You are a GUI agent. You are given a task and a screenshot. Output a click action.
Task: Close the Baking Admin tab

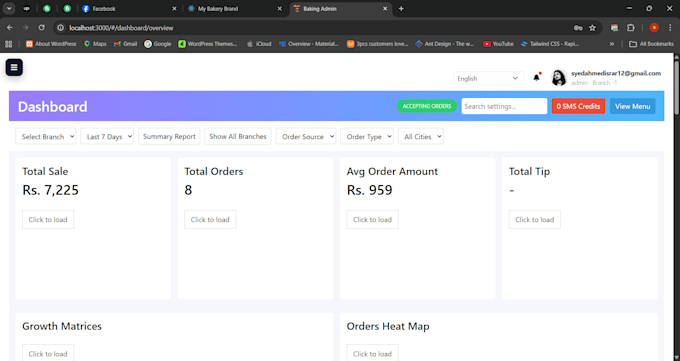385,9
